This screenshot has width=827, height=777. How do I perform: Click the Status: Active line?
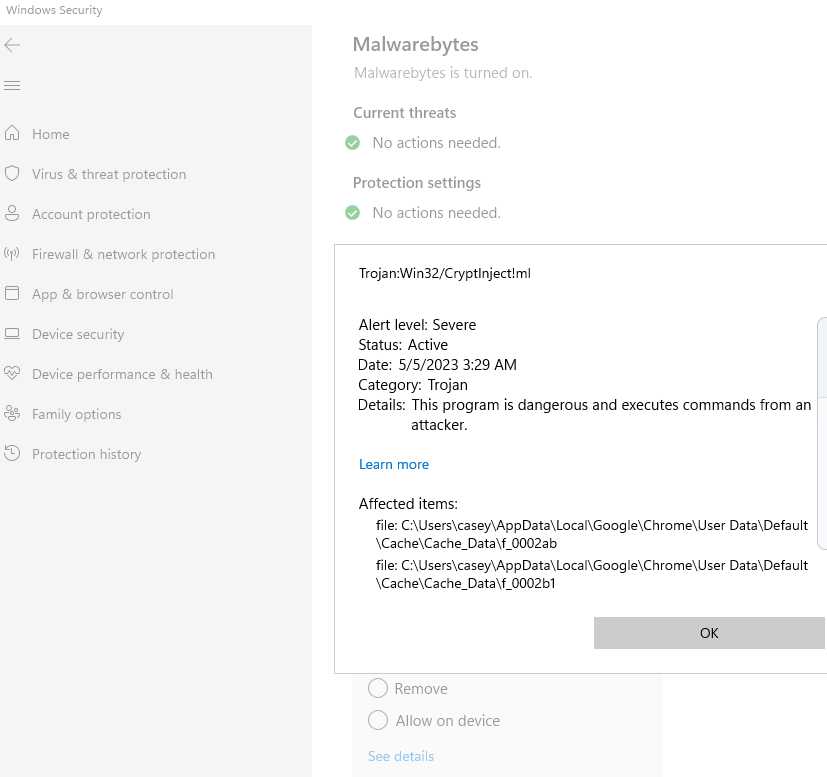403,345
